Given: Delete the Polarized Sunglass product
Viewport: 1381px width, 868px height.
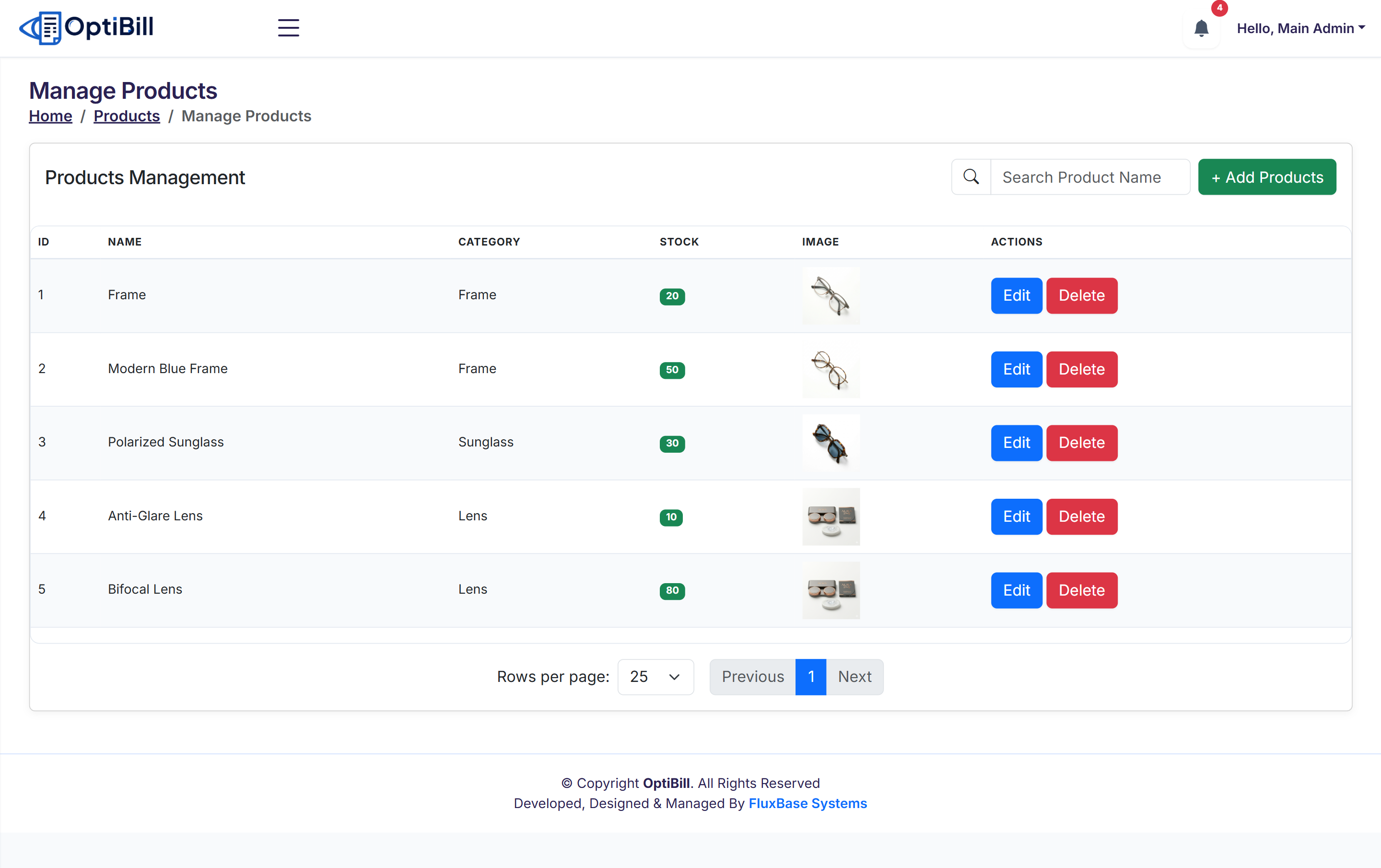Looking at the screenshot, I should click(1082, 442).
